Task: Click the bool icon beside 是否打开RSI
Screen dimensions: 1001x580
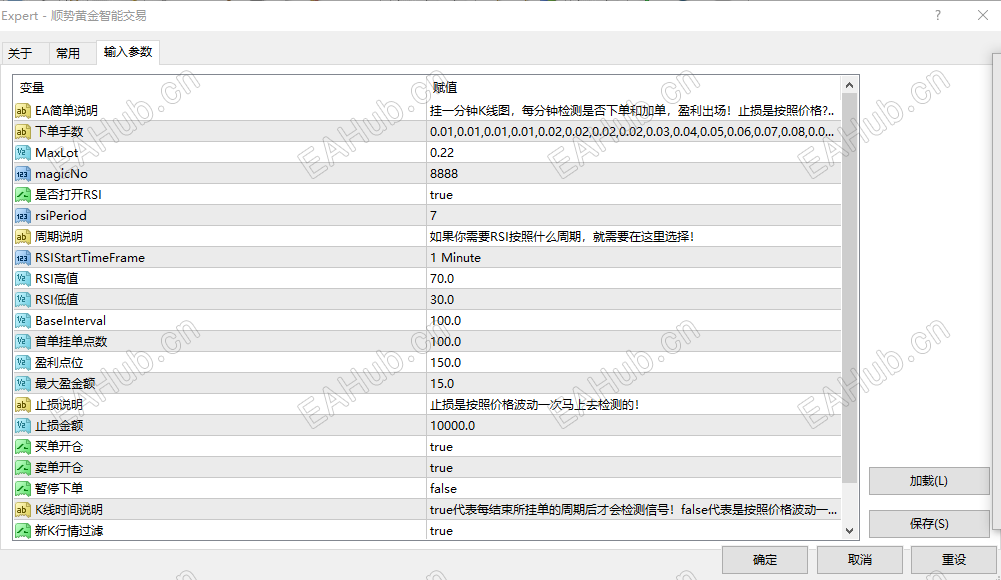Action: (x=23, y=195)
